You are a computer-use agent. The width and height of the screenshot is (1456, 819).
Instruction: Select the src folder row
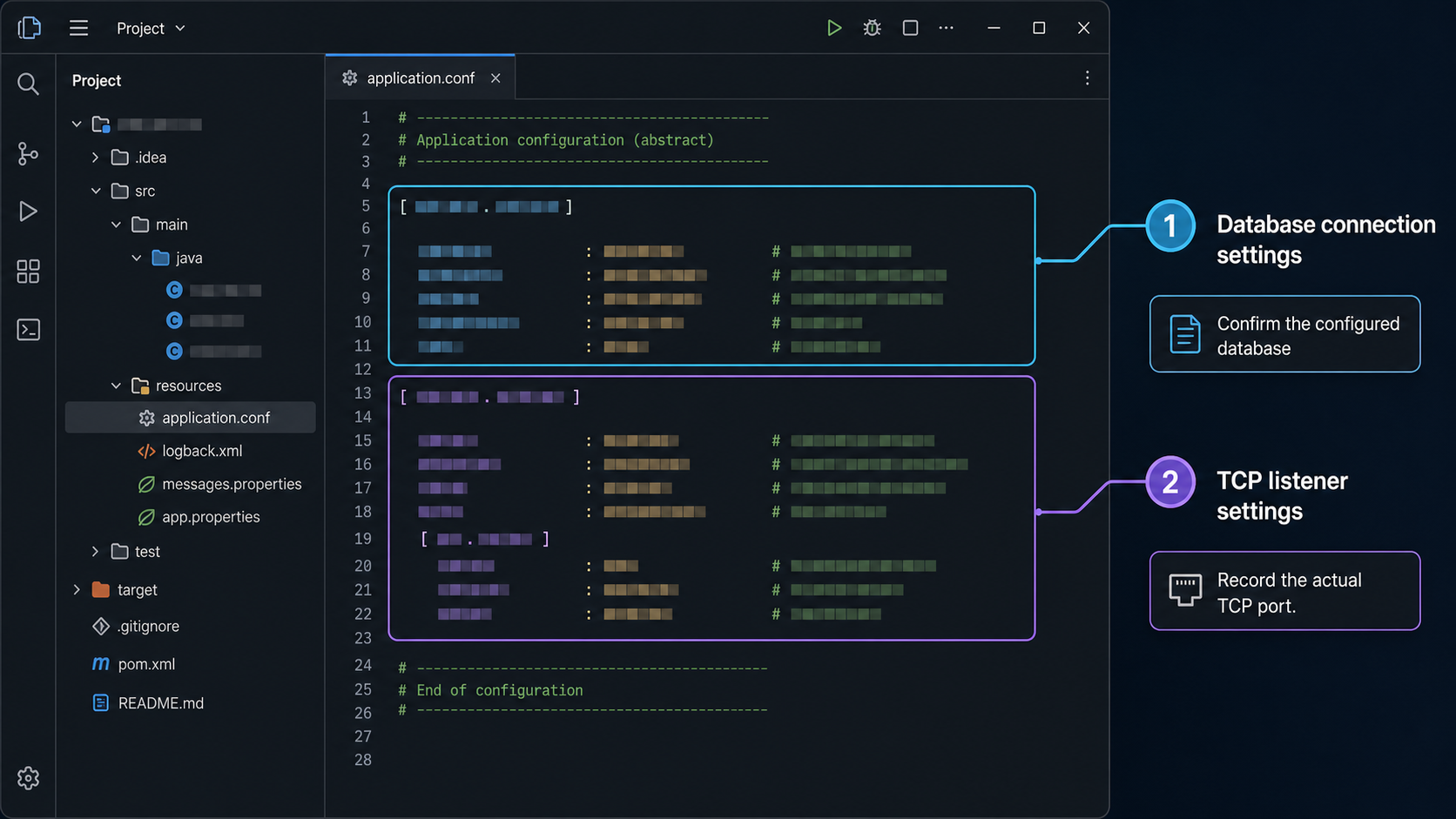click(x=191, y=191)
